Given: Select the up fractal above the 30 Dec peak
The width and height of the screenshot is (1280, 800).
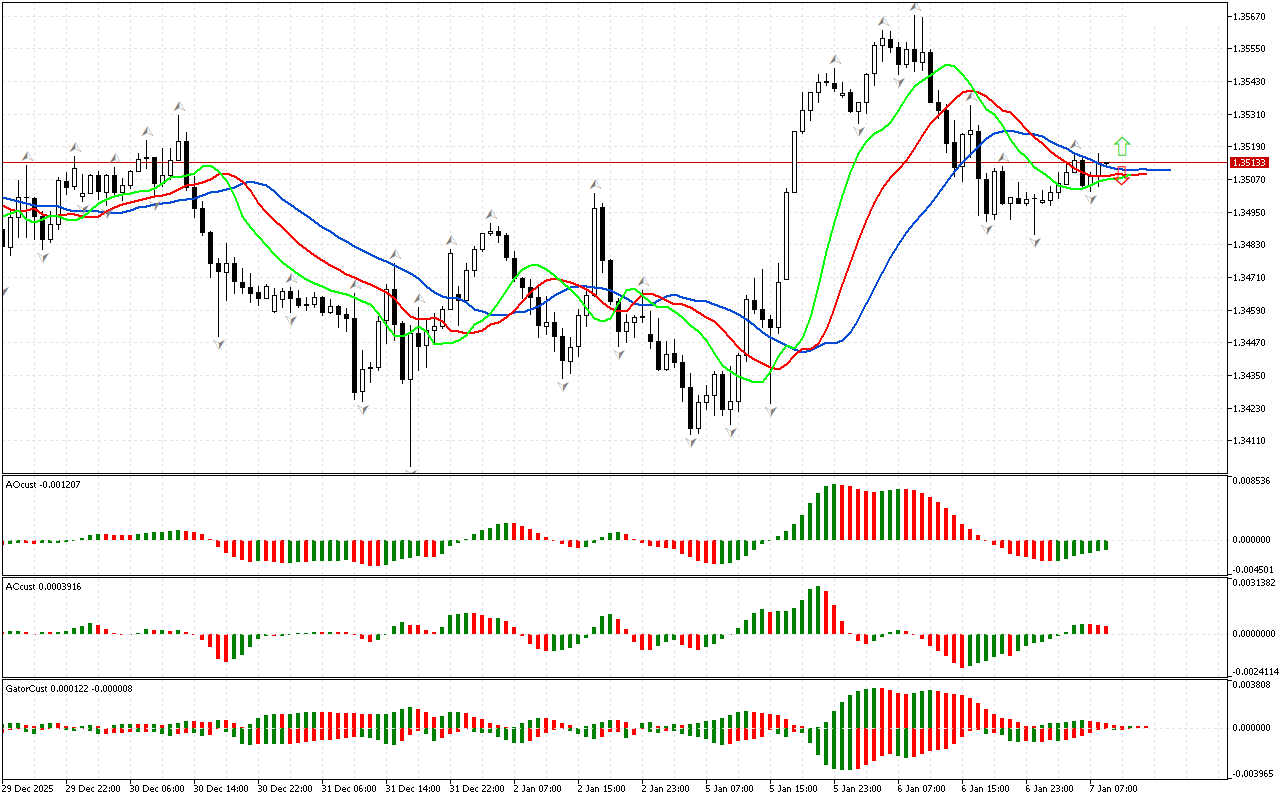Looking at the screenshot, I should coord(179,105).
